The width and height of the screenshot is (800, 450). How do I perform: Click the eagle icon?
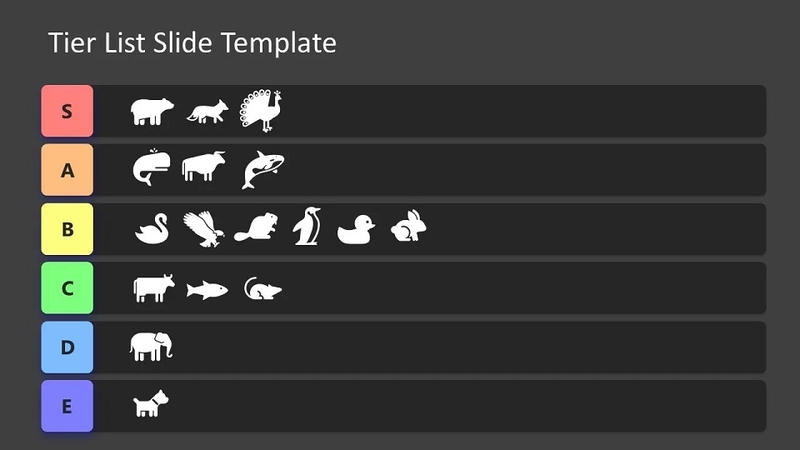pyautogui.click(x=204, y=229)
